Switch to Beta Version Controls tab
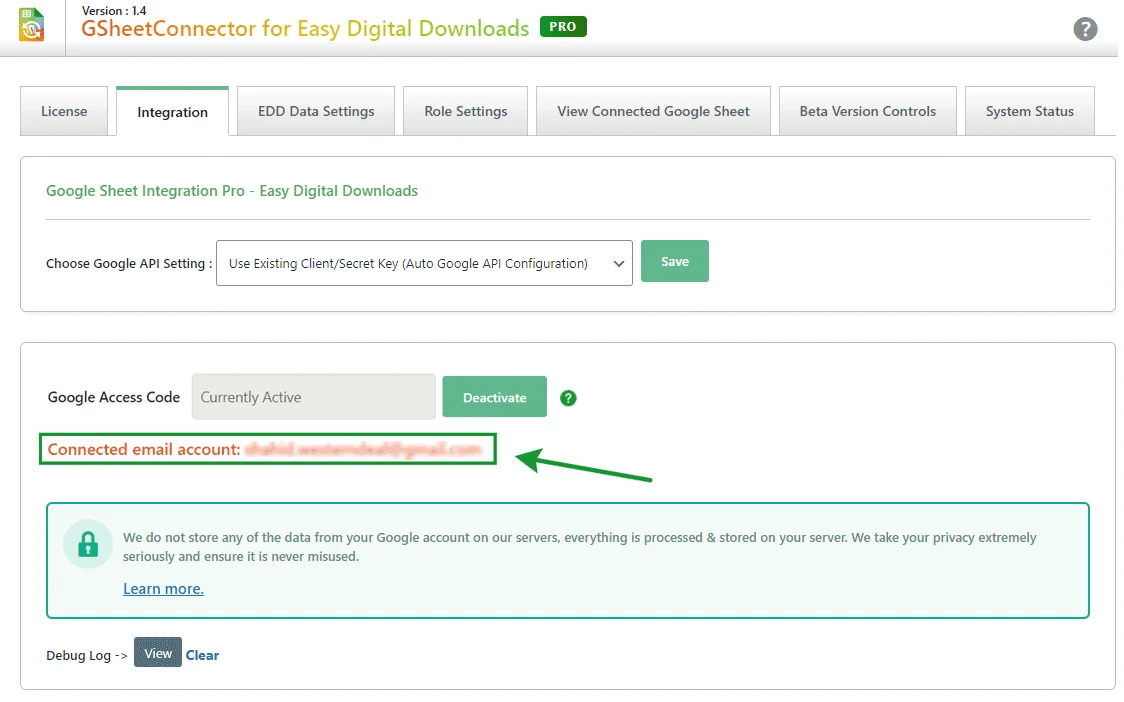 click(x=867, y=111)
